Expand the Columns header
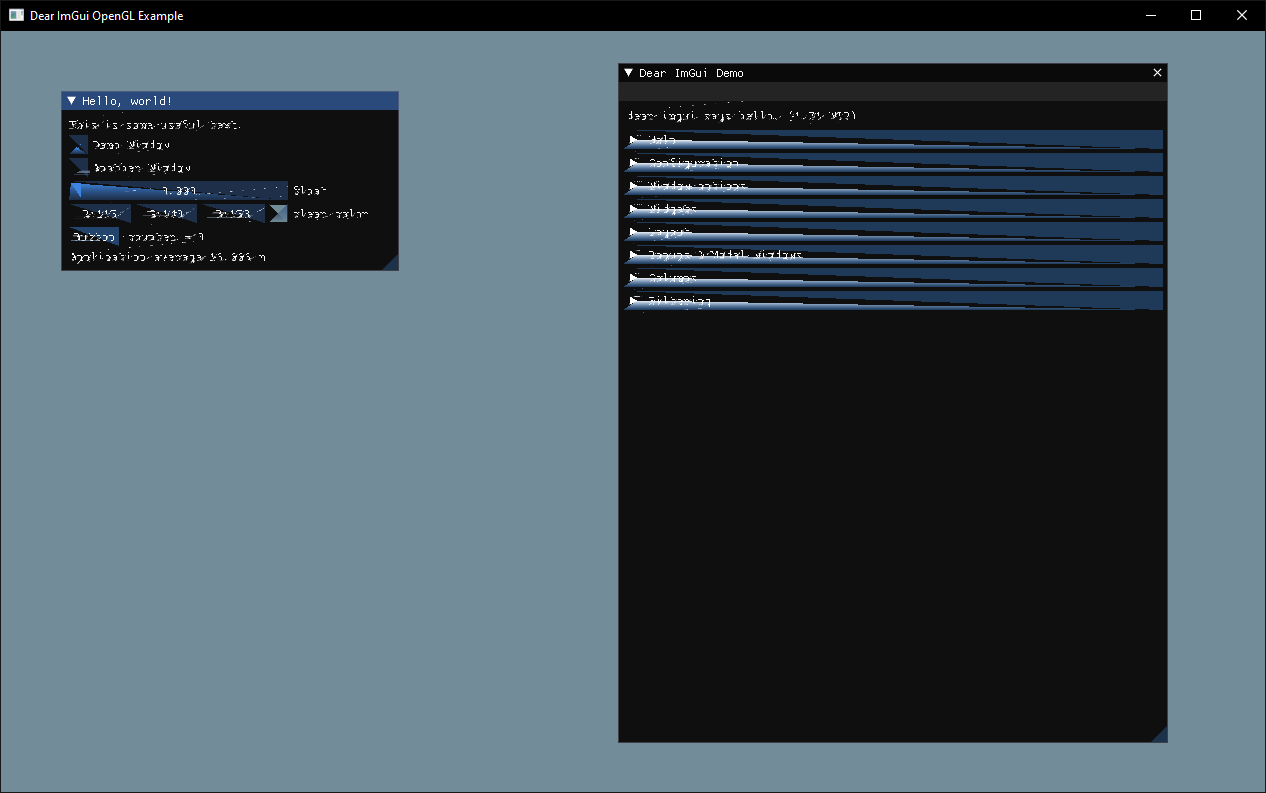This screenshot has width=1266, height=793. click(893, 278)
